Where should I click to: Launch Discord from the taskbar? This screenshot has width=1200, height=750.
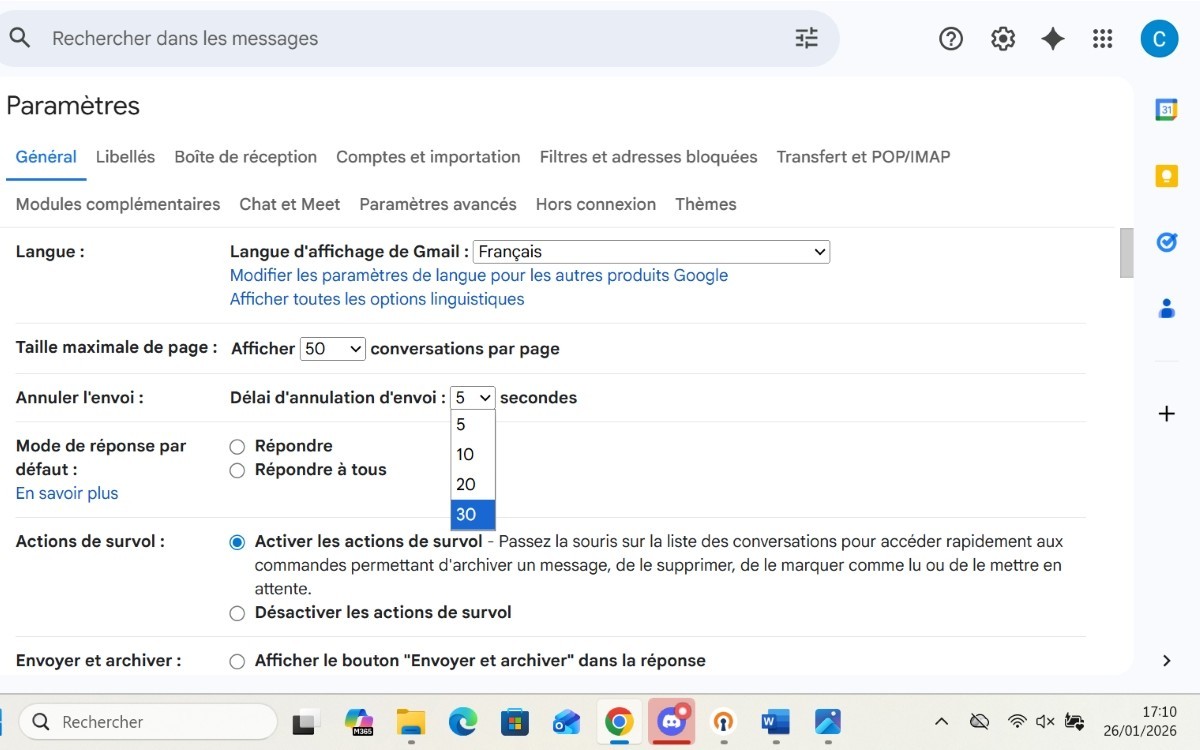point(671,721)
